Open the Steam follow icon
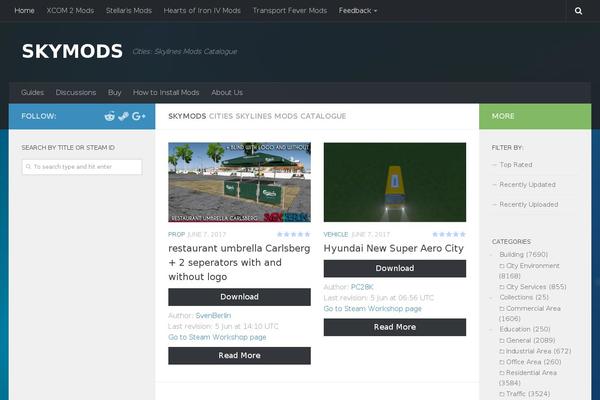 coord(124,116)
